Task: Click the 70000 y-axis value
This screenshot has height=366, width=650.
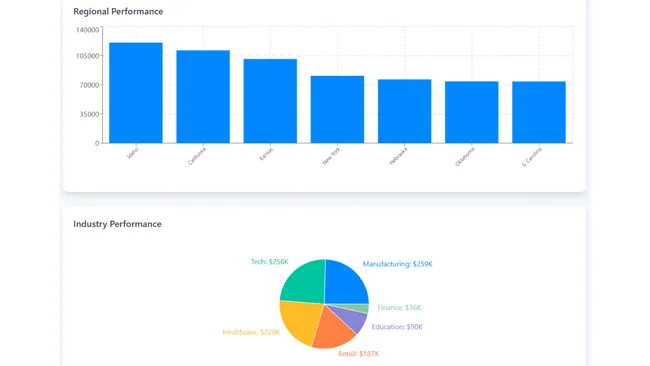Action: (x=90, y=85)
